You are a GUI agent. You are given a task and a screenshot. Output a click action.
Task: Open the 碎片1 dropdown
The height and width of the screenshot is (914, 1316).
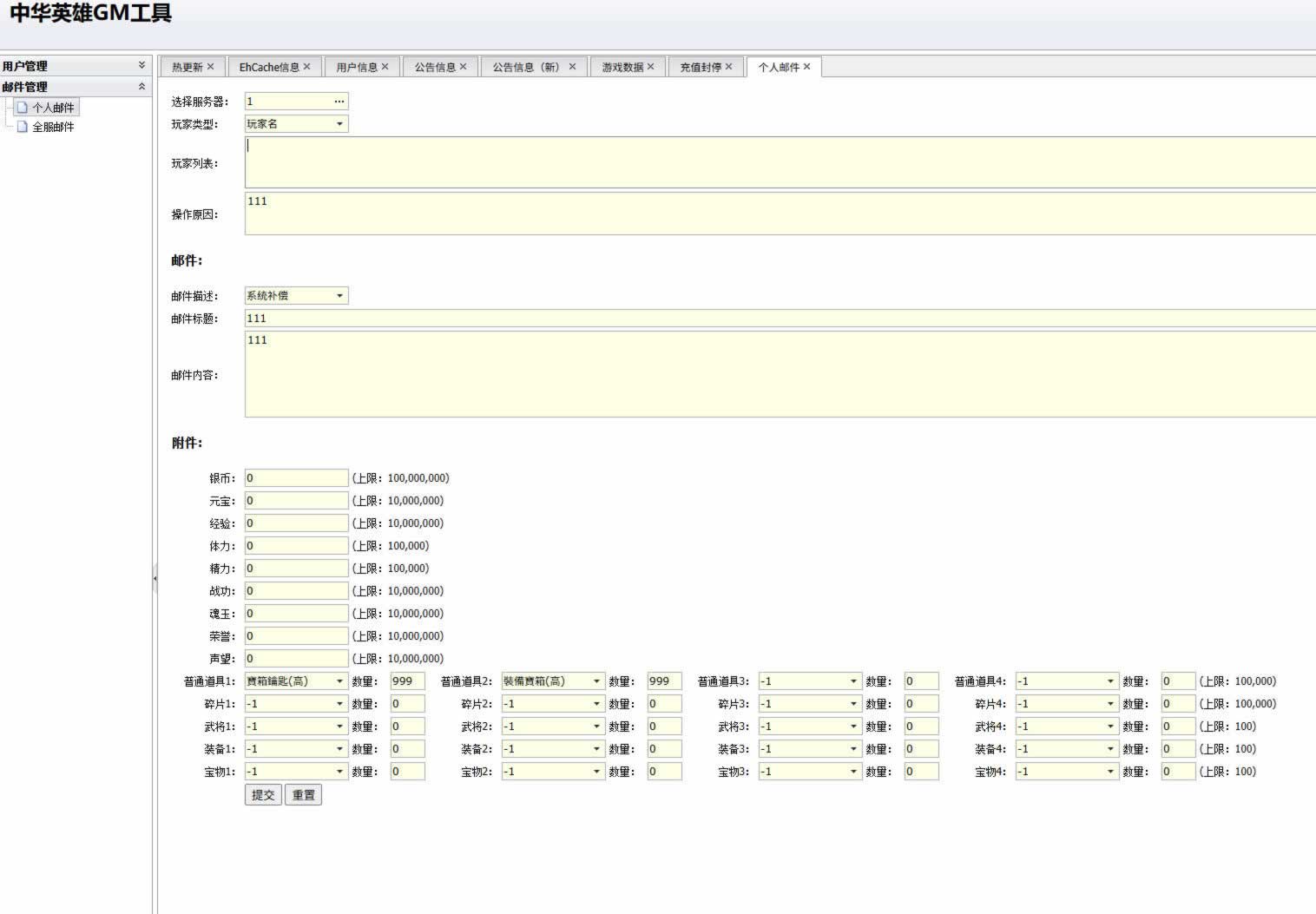point(339,704)
